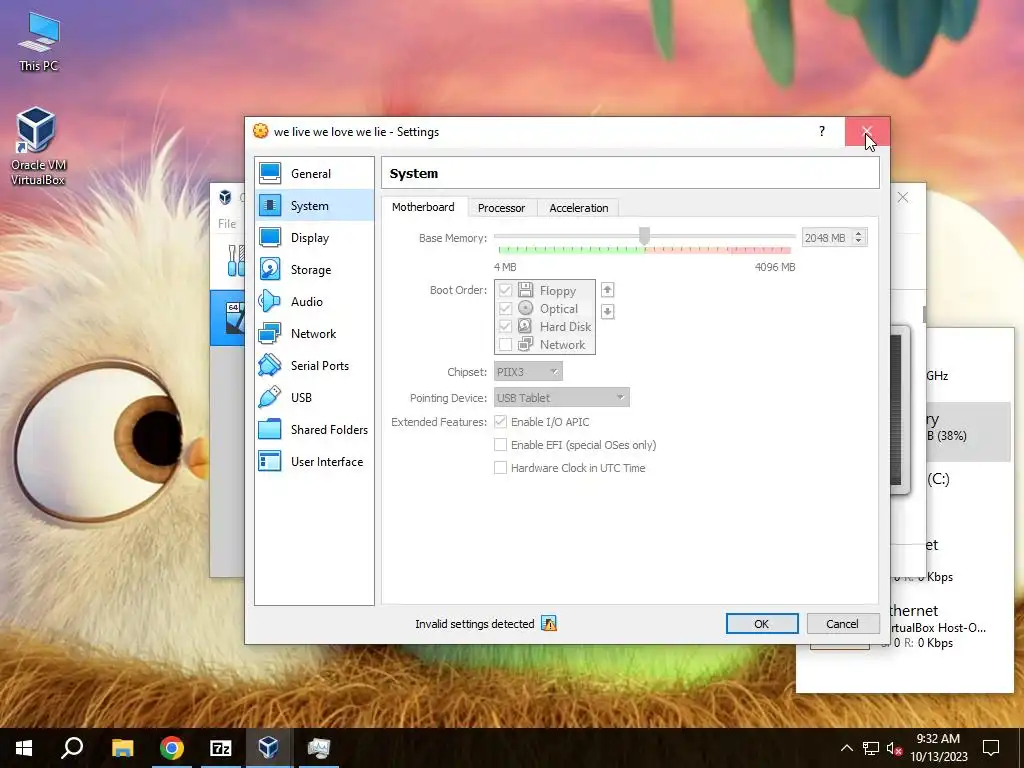Click OK to save settings
The height and width of the screenshot is (768, 1024).
point(761,624)
